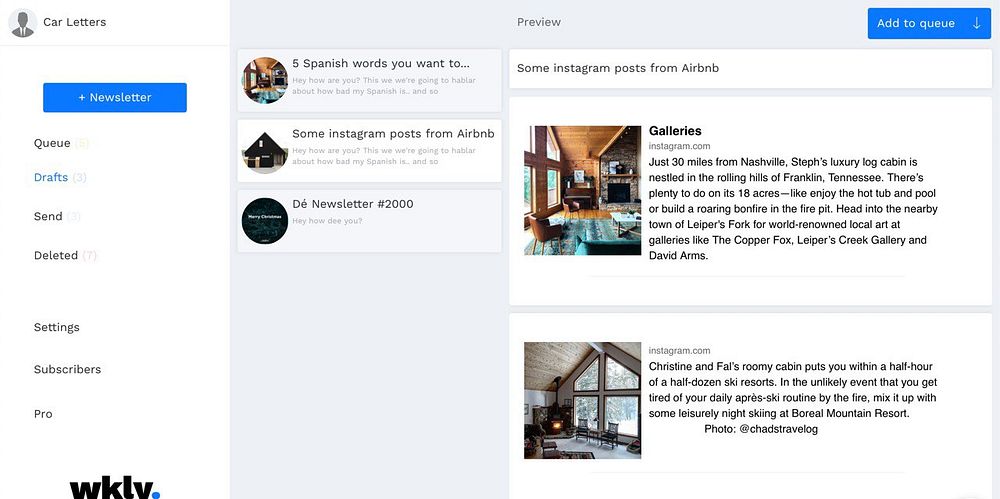Screen dimensions: 1000x499
Task: Open the Spanish words draft thumbnail
Action: (x=265, y=80)
